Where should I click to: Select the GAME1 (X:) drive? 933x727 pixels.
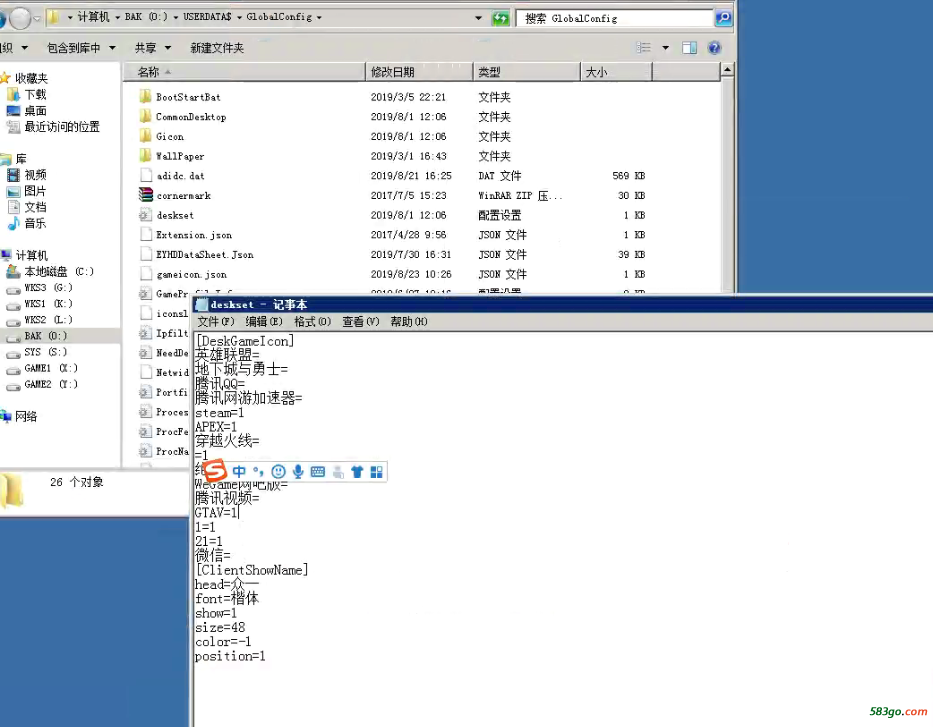point(51,368)
